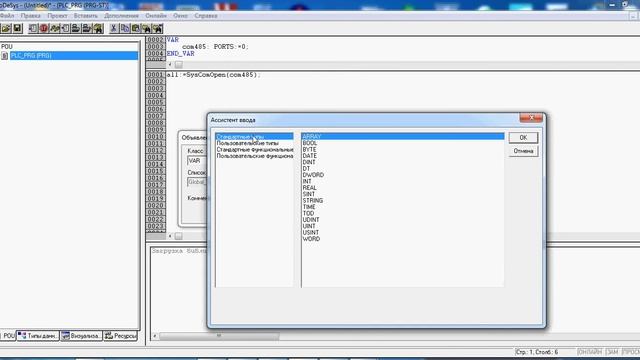Close the Ассистент ввода dialog
This screenshot has width=640, height=360.
pos(531,118)
